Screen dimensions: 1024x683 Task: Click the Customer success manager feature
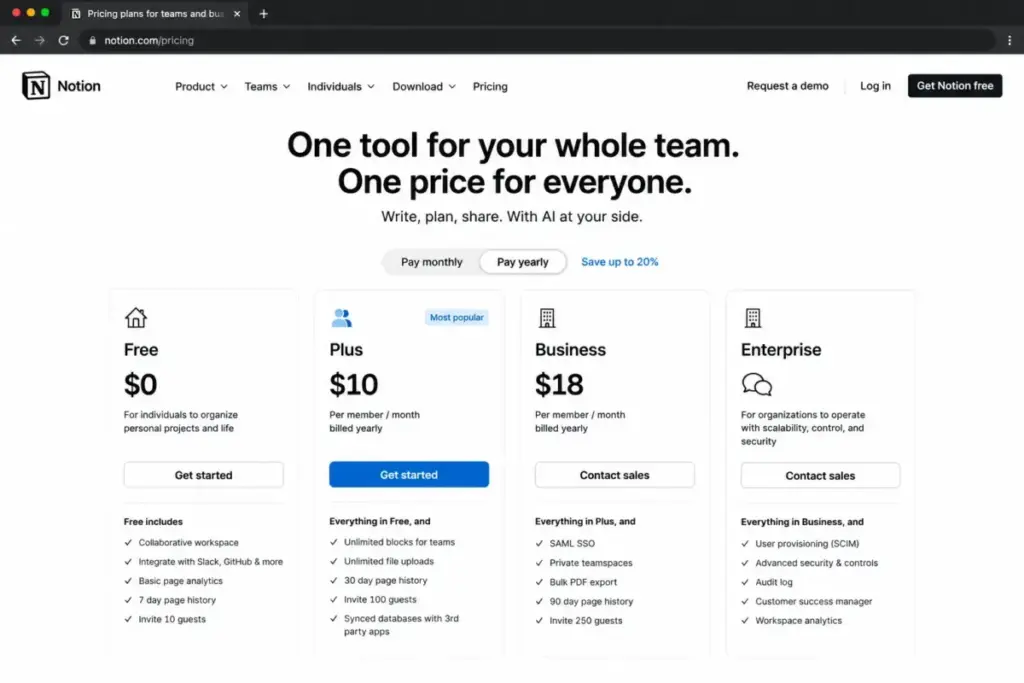coord(813,601)
